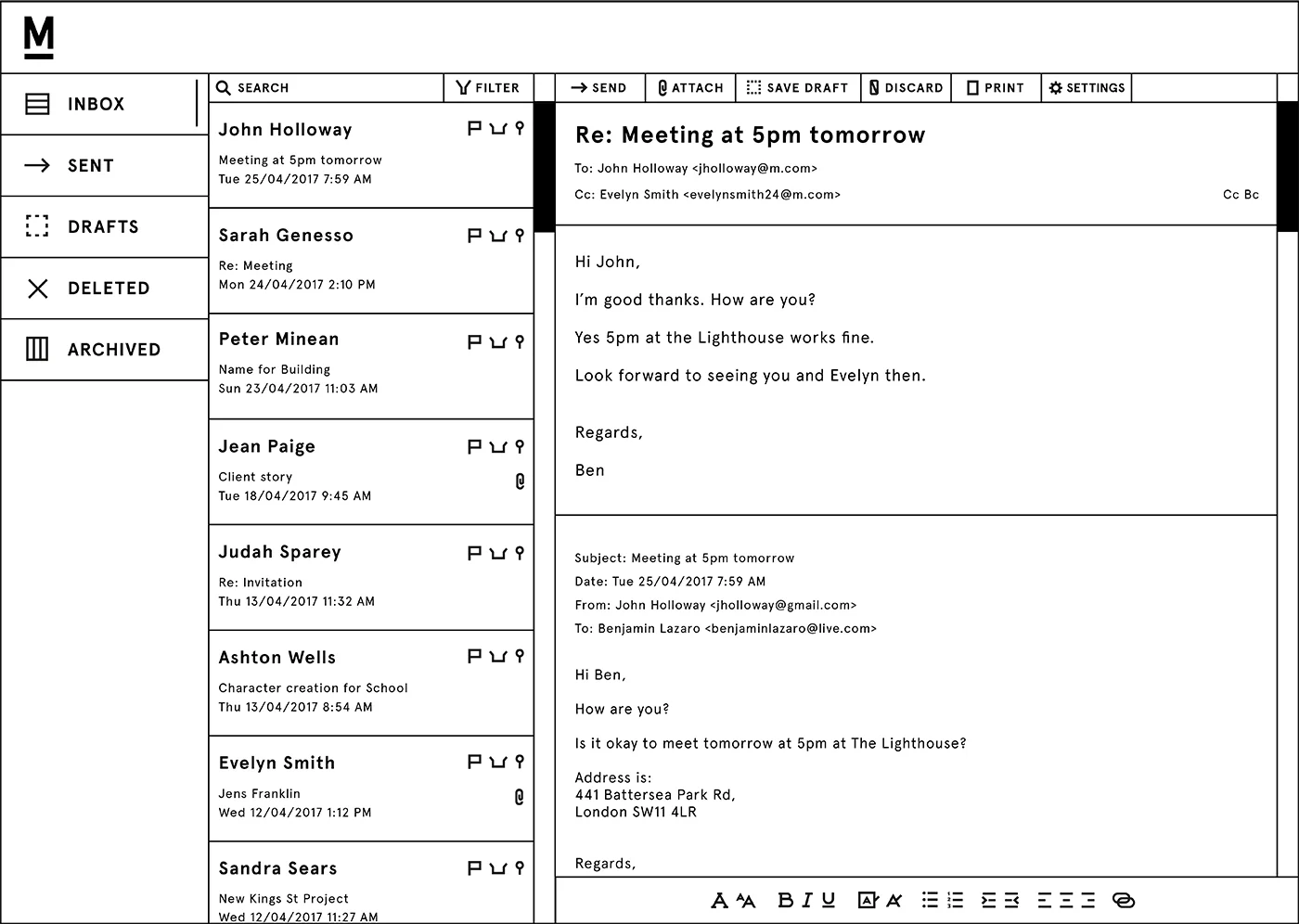This screenshot has height=924, width=1299.
Task: Pin Sandra Sears' email
Action: point(520,868)
